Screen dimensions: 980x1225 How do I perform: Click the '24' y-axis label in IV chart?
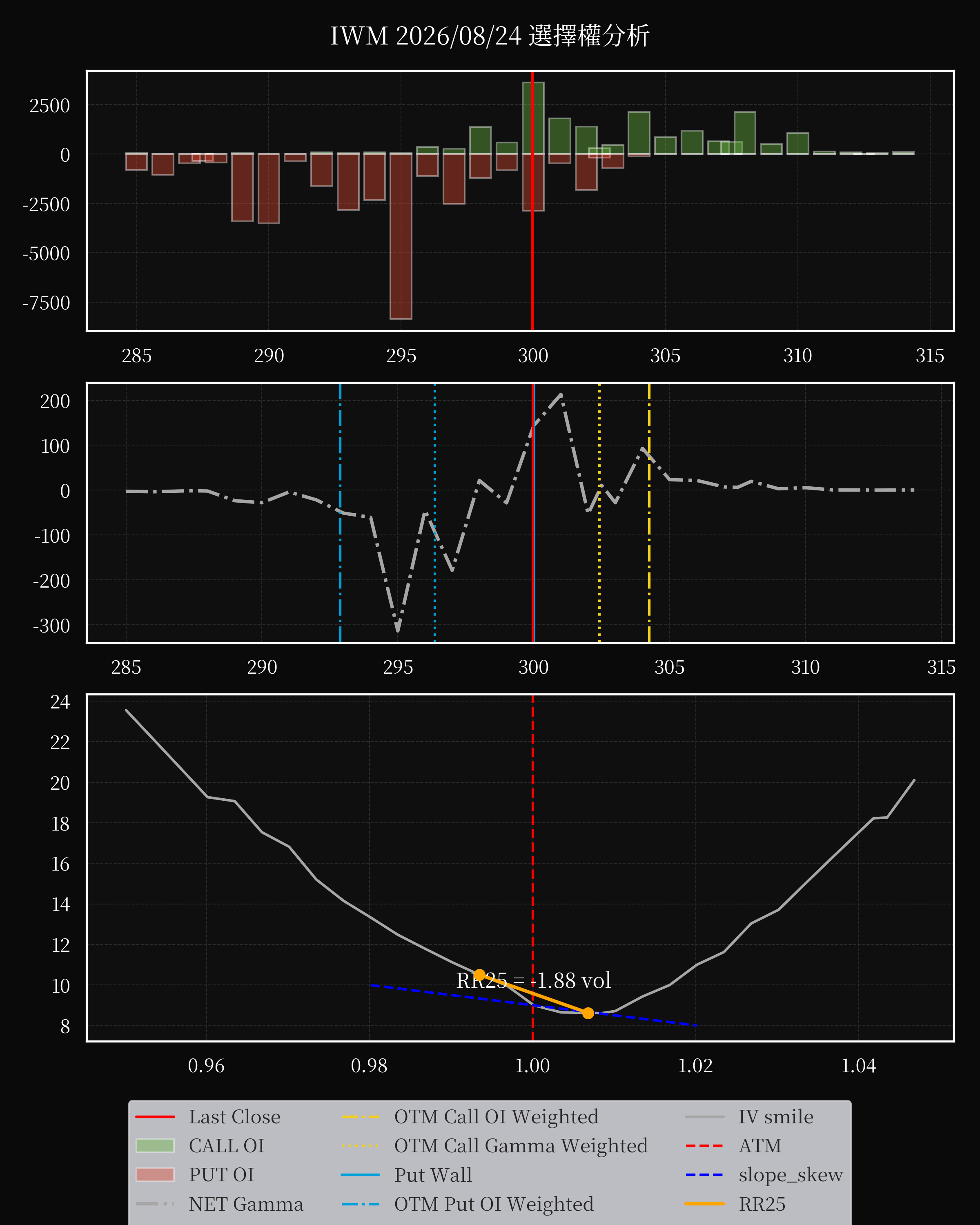[60, 702]
